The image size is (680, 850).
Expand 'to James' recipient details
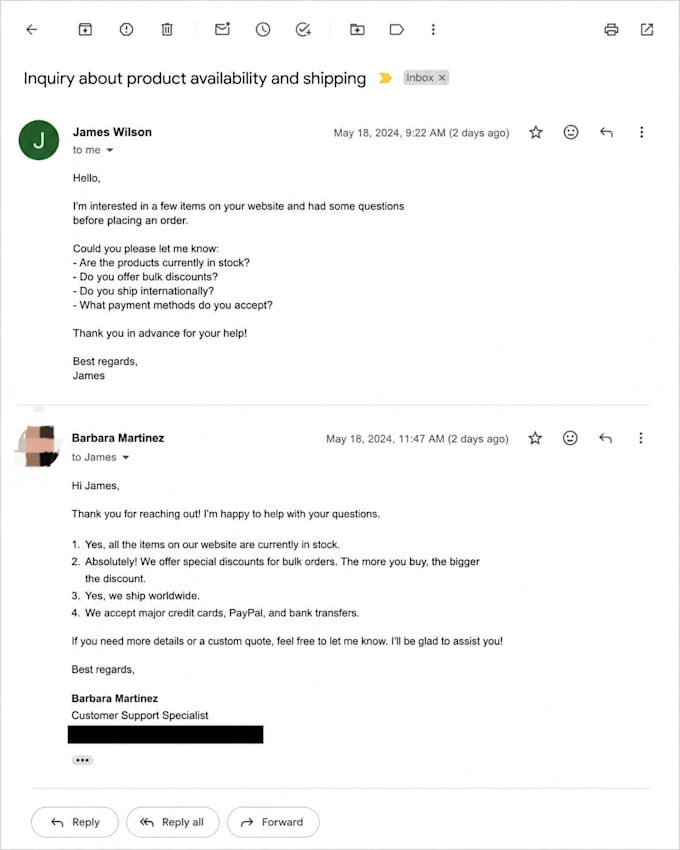click(126, 458)
